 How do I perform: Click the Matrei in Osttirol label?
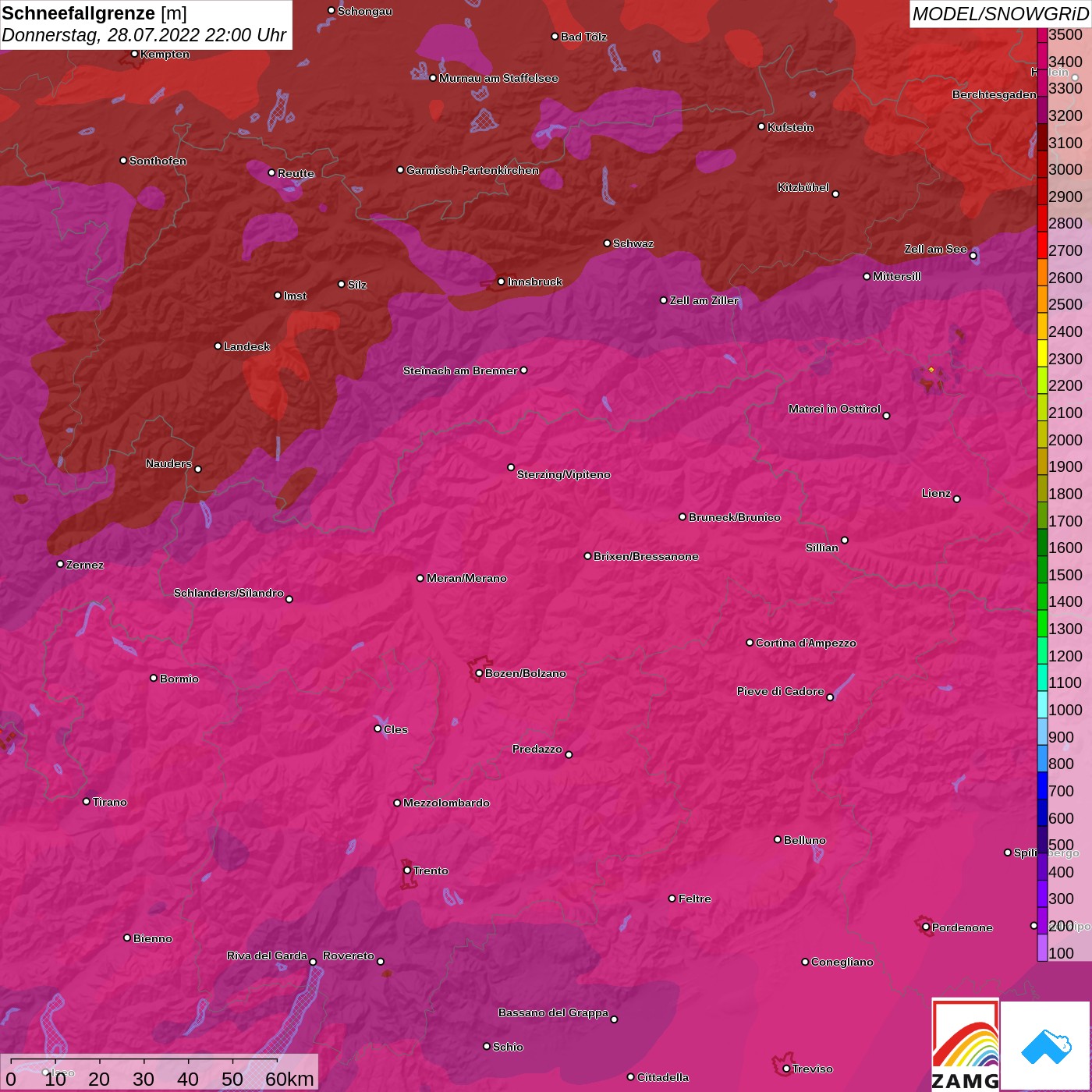[x=835, y=409]
